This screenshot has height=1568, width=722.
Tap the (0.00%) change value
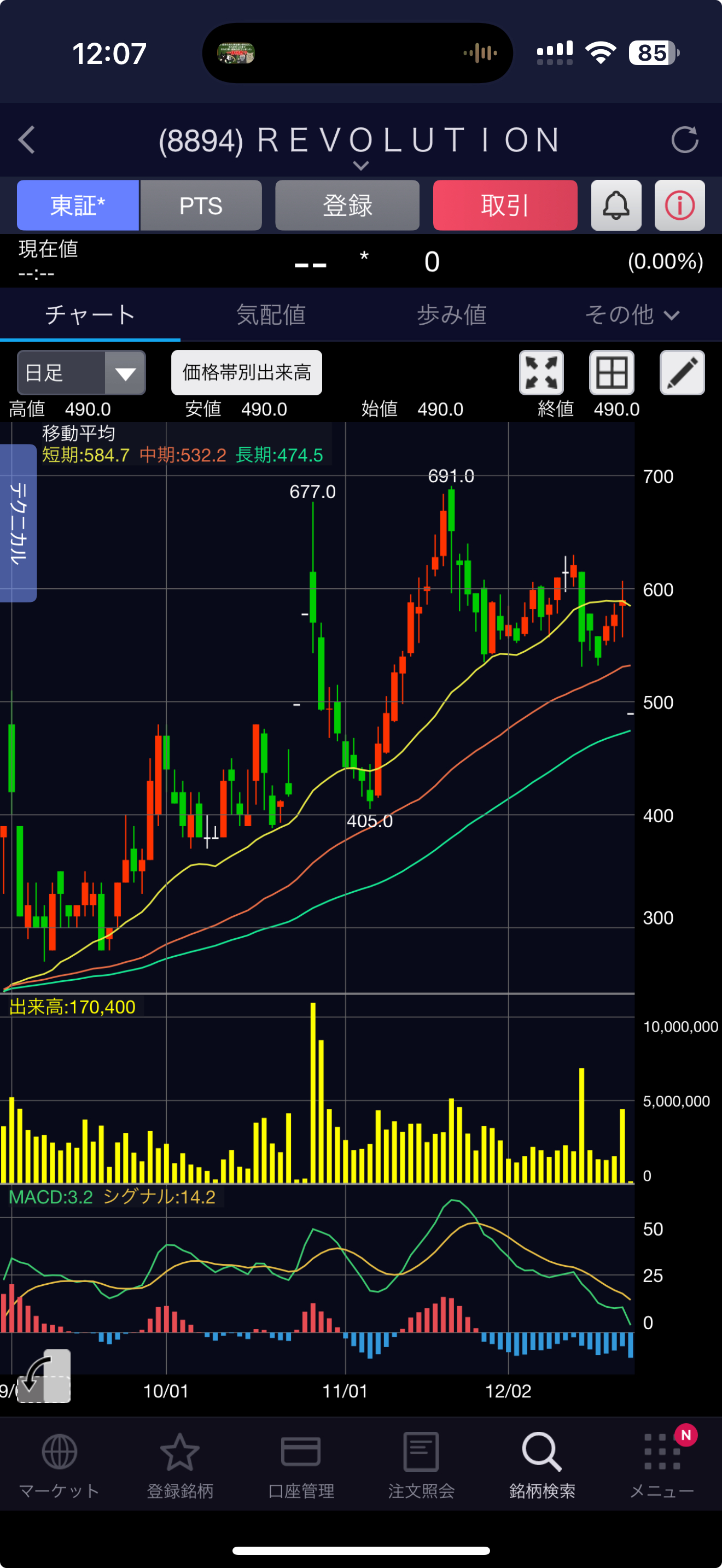pyautogui.click(x=665, y=261)
